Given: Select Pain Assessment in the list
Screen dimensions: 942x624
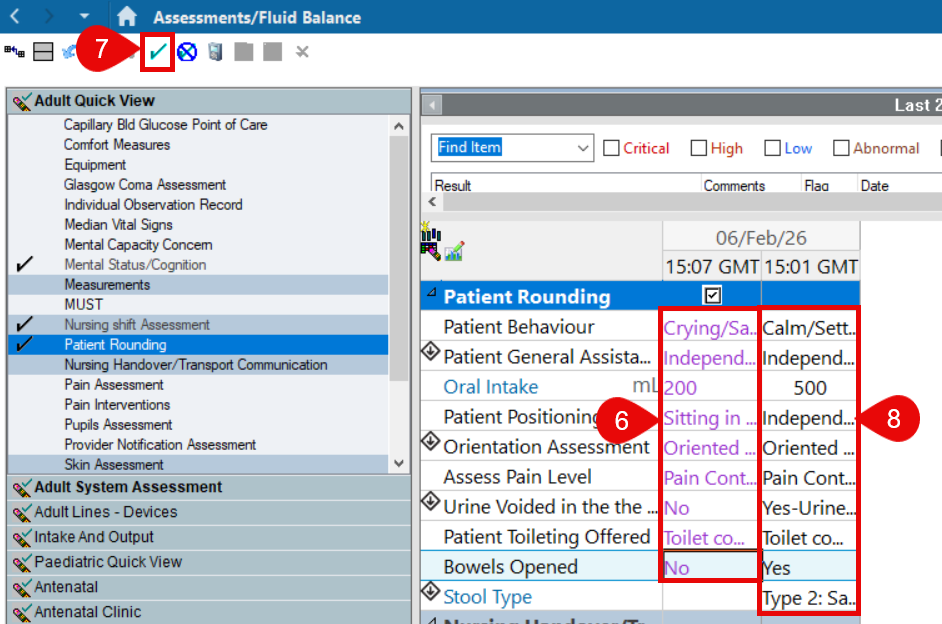Looking at the screenshot, I should [114, 385].
